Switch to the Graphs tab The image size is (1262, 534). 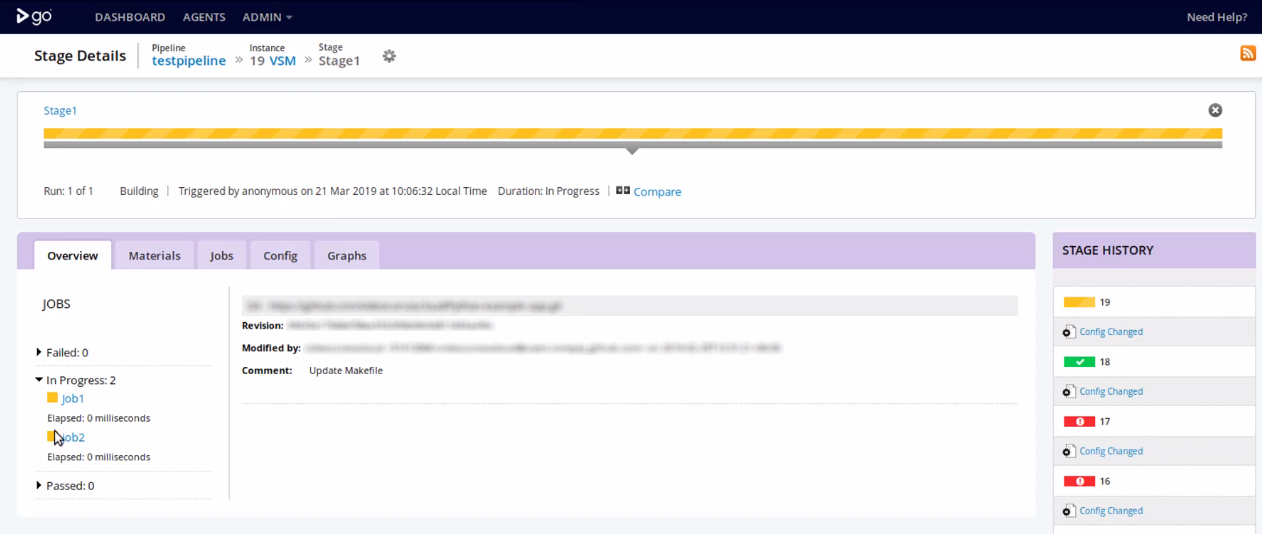(347, 255)
